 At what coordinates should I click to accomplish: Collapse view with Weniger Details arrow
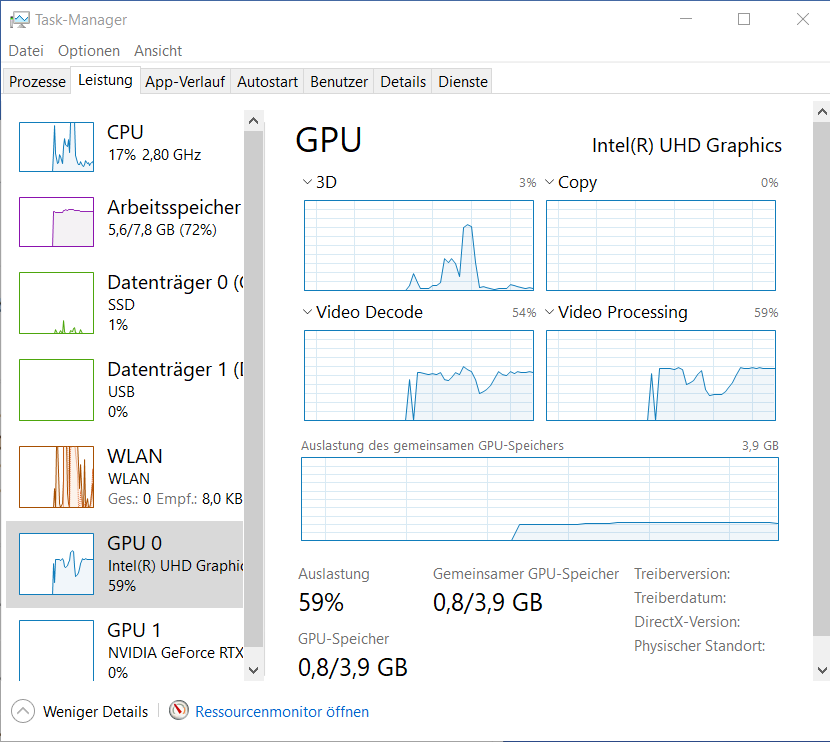tap(23, 711)
